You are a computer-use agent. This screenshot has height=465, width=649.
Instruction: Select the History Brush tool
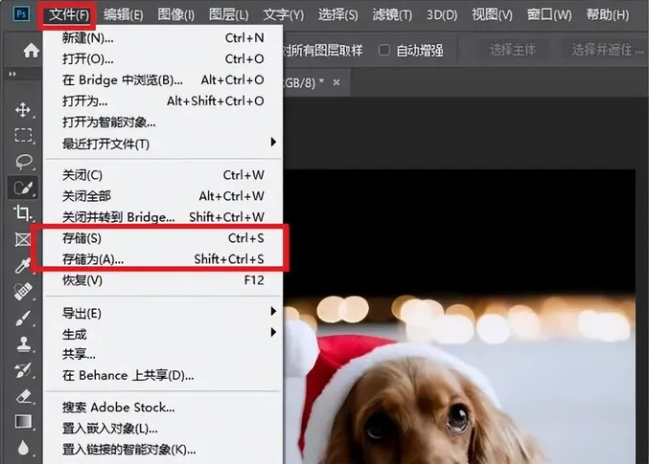[23, 370]
